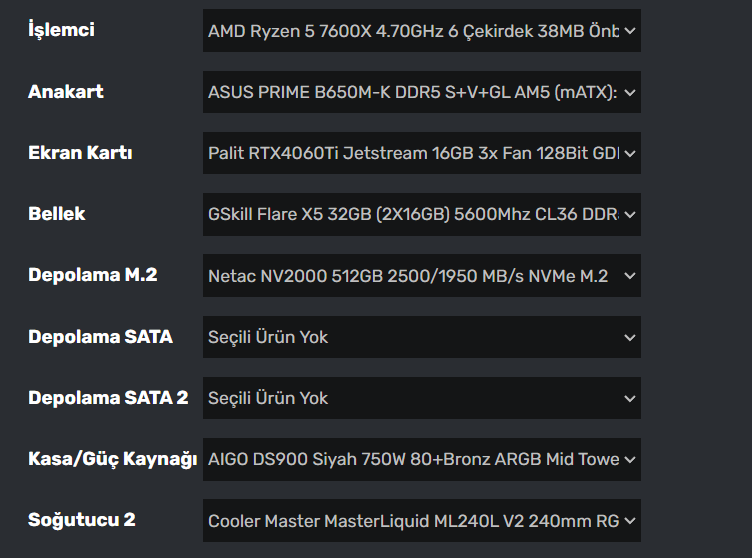
Task: Expand the Depolama SATA 2 chevron arrow
Action: (629, 398)
